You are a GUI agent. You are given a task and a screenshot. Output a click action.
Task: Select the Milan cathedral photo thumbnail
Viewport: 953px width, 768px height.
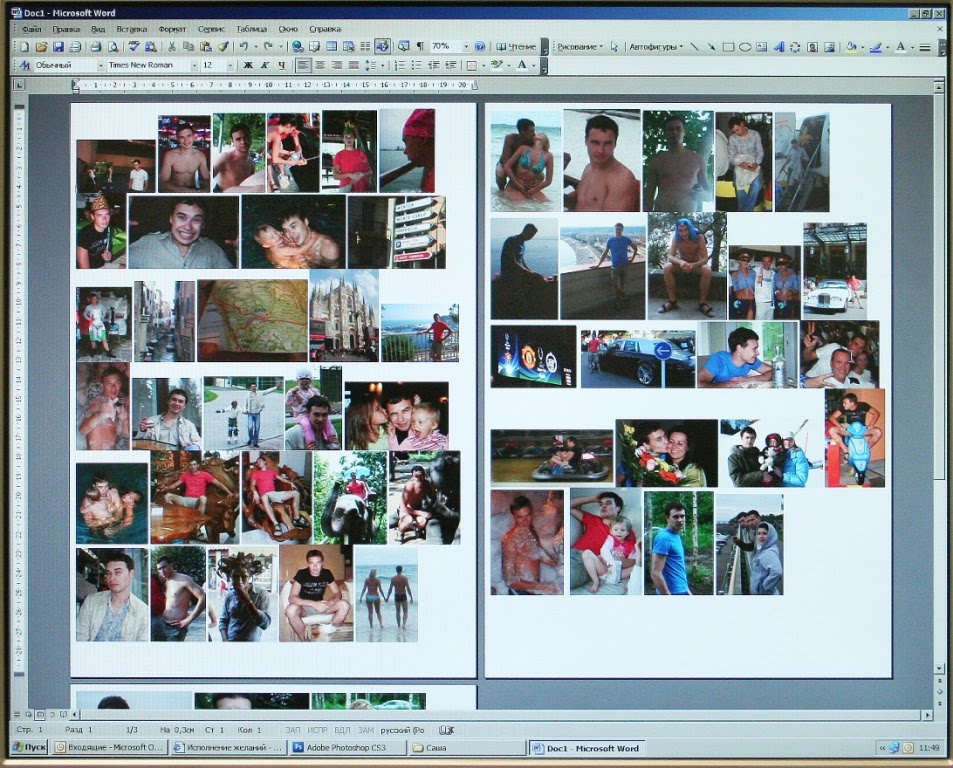[344, 316]
